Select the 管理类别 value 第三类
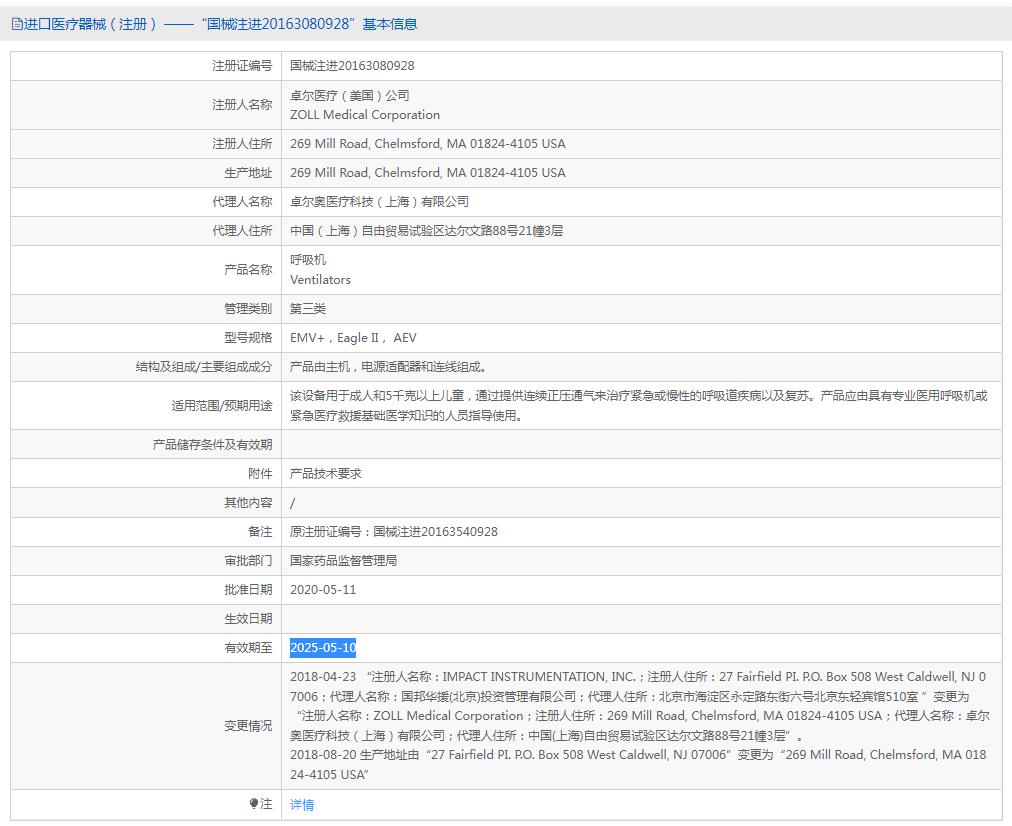Viewport: 1012px width, 826px height. (x=305, y=308)
